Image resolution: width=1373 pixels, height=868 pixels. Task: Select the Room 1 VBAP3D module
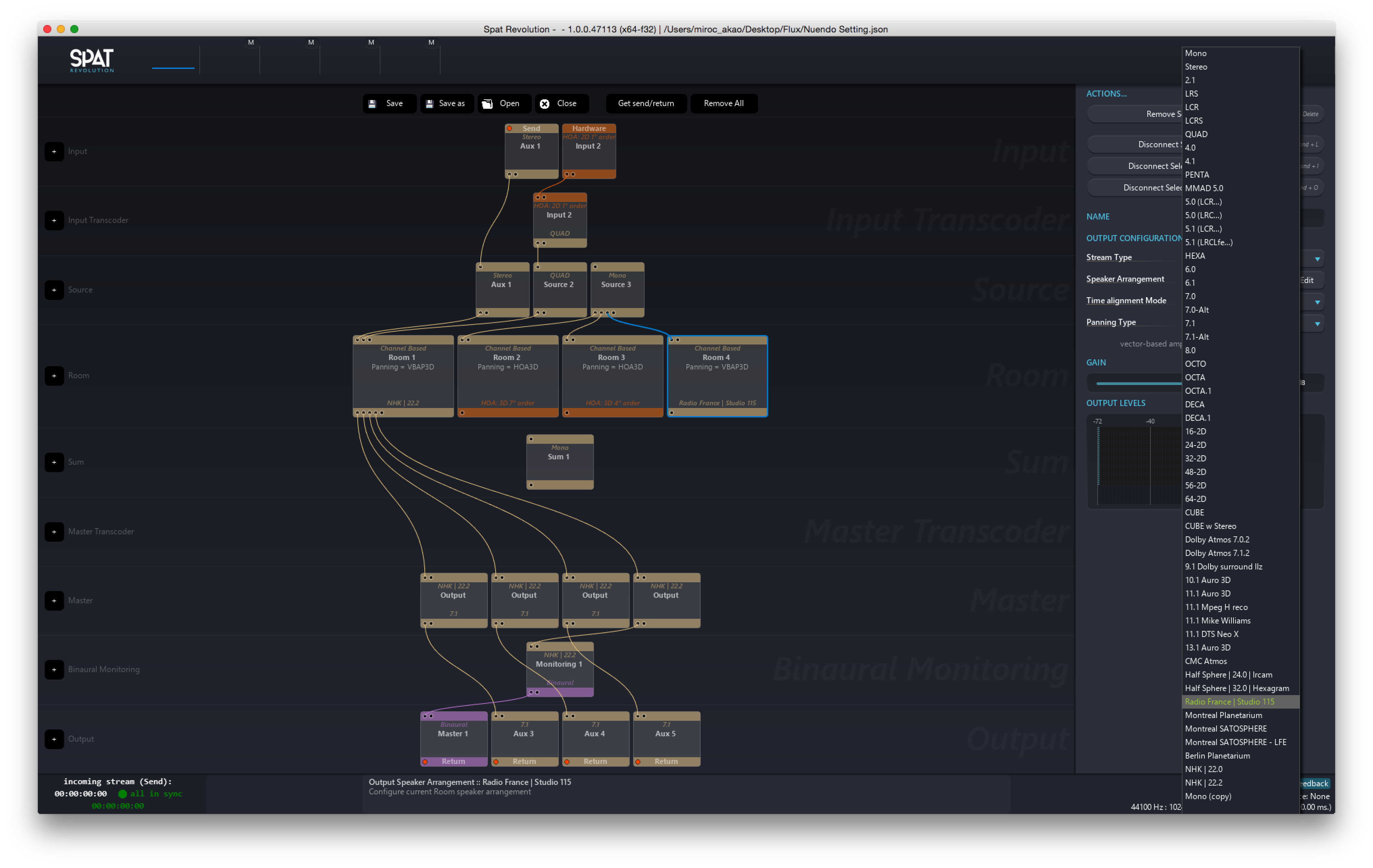tap(403, 376)
